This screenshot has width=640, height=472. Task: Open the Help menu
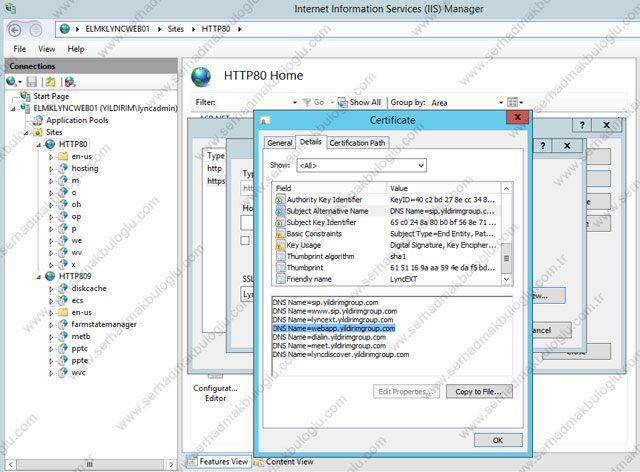point(76,49)
